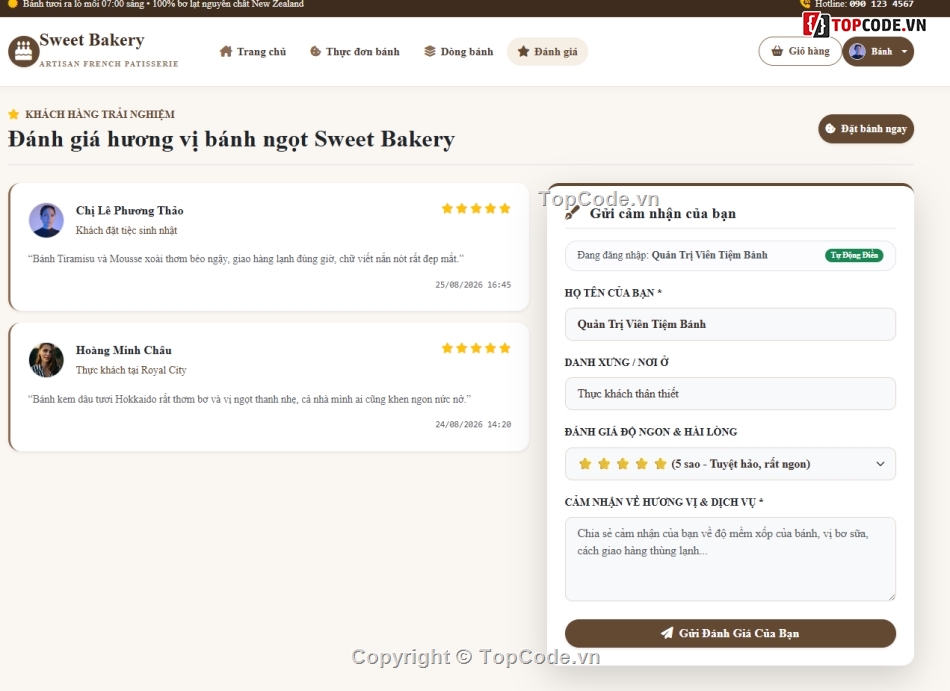Click the star rating on Hoàng Minh Châu's review

pyautogui.click(x=476, y=348)
